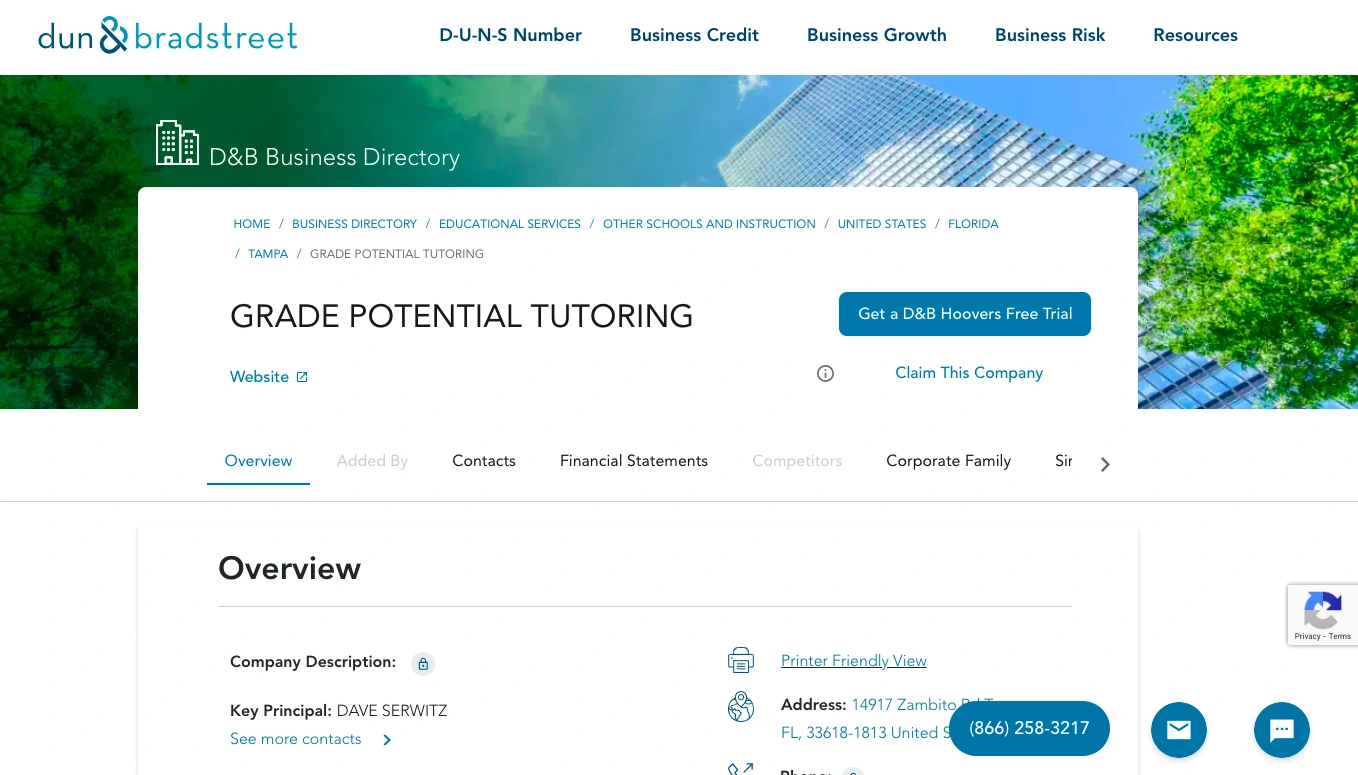Image resolution: width=1358 pixels, height=775 pixels.
Task: Click the D&B Business Directory building icon
Action: coord(177,142)
